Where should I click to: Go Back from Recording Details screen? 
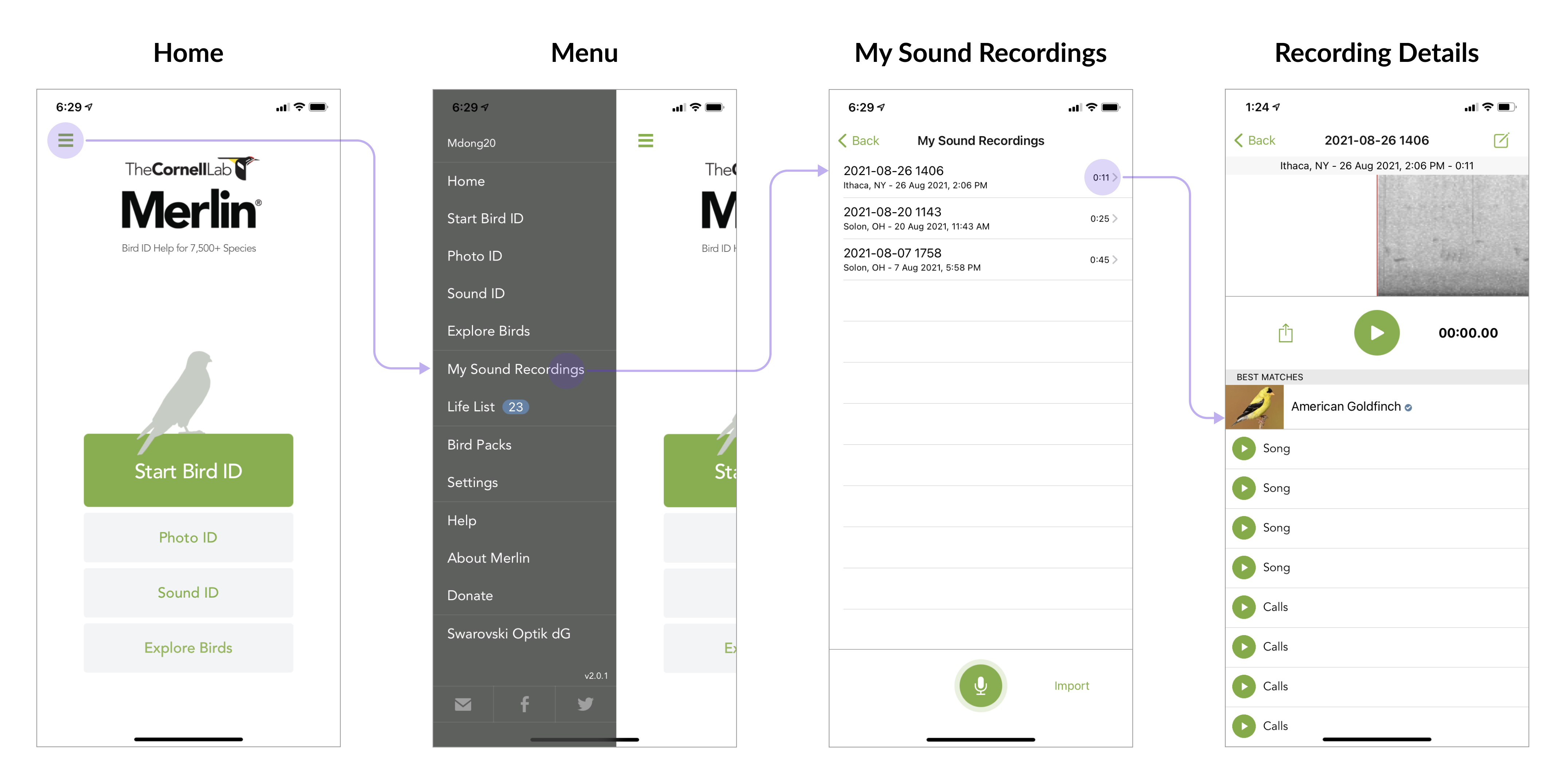tap(1254, 141)
